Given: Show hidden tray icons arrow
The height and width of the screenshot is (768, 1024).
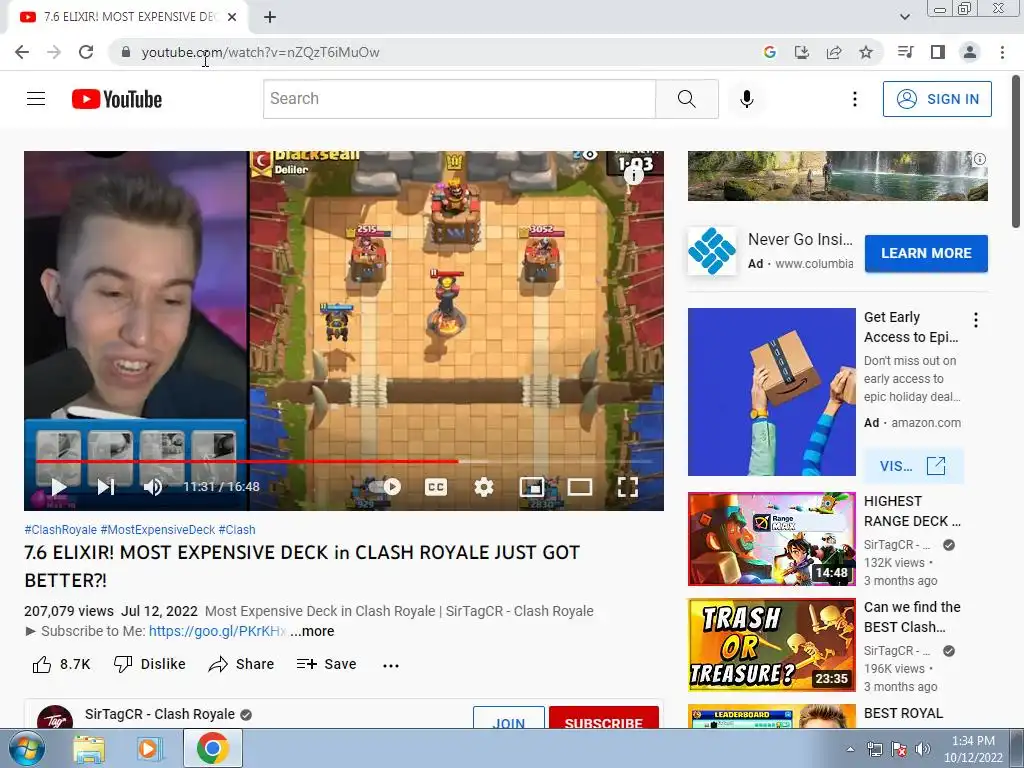Looking at the screenshot, I should [850, 749].
